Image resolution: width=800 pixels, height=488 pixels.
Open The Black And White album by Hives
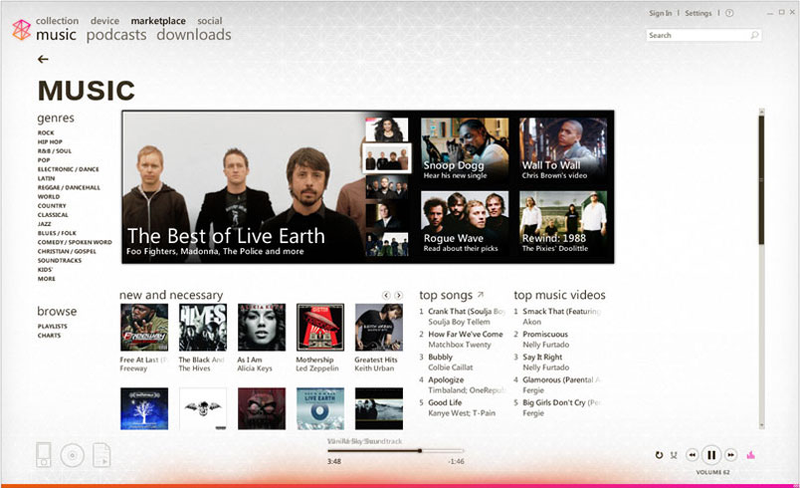[203, 327]
